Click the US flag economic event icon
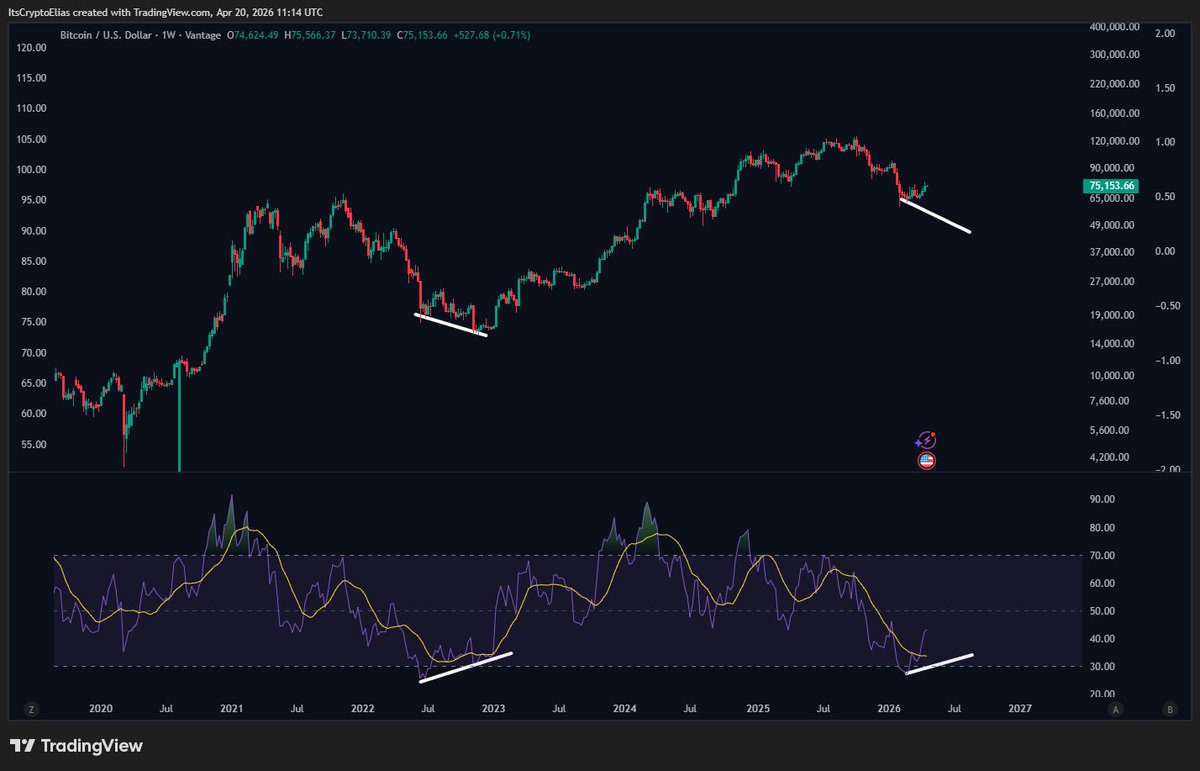 pos(926,461)
